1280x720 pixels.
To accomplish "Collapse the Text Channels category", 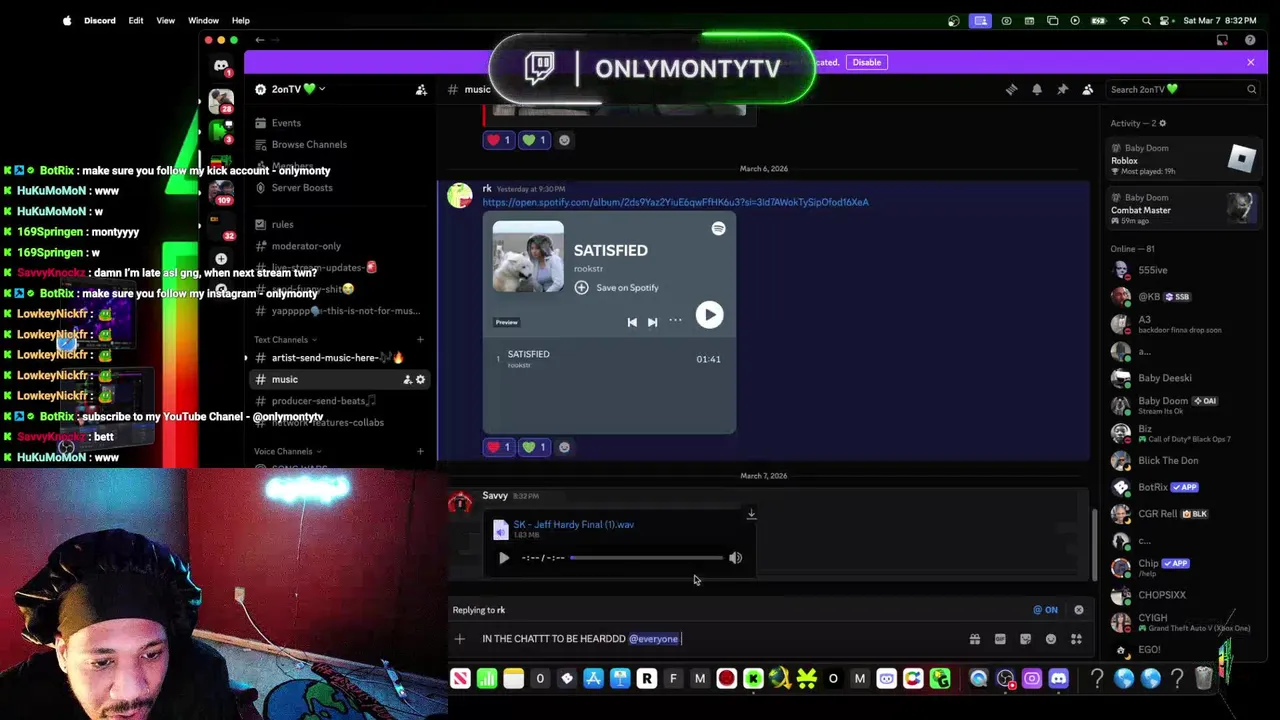I will pyautogui.click(x=284, y=340).
